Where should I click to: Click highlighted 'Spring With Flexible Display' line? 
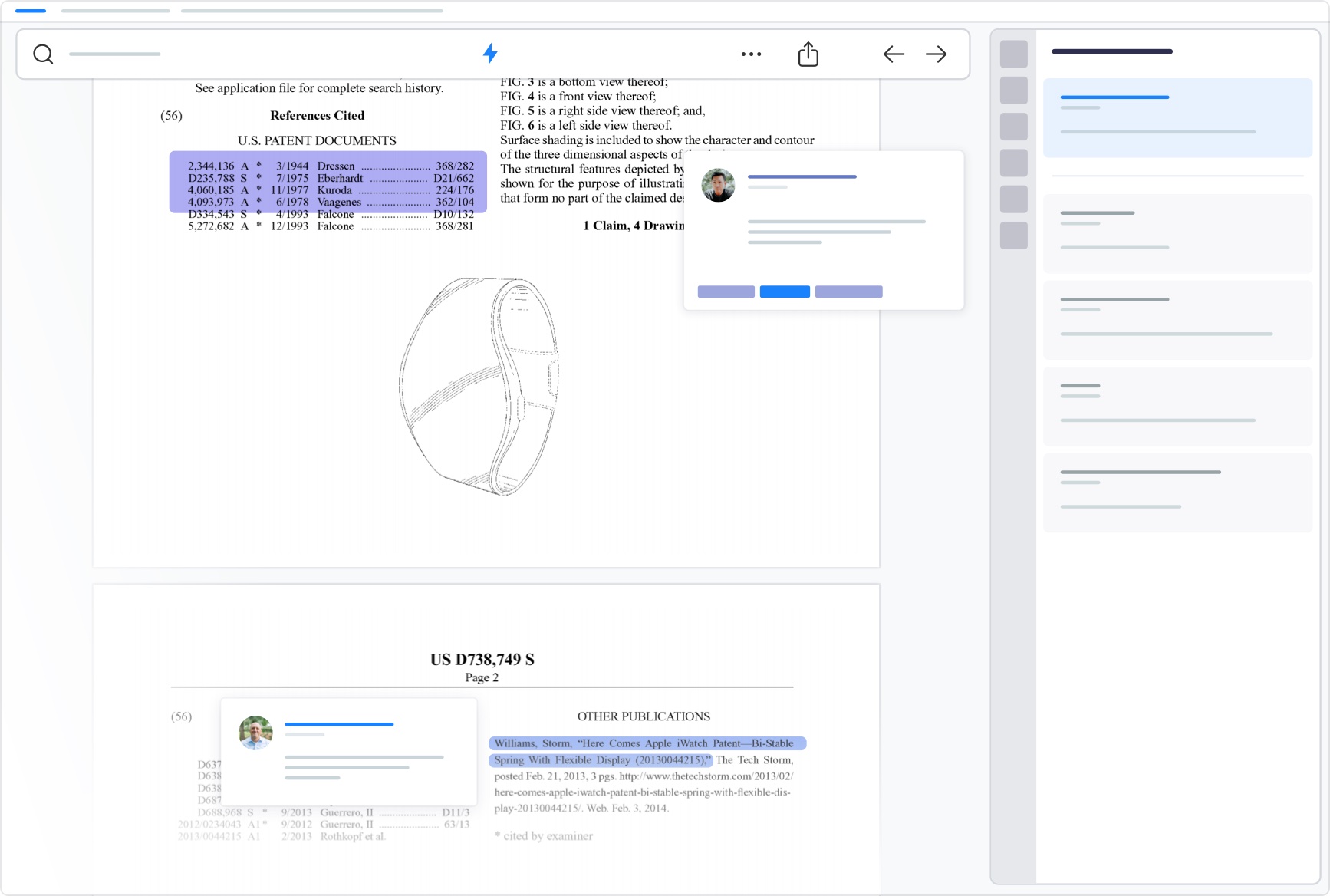(x=601, y=760)
